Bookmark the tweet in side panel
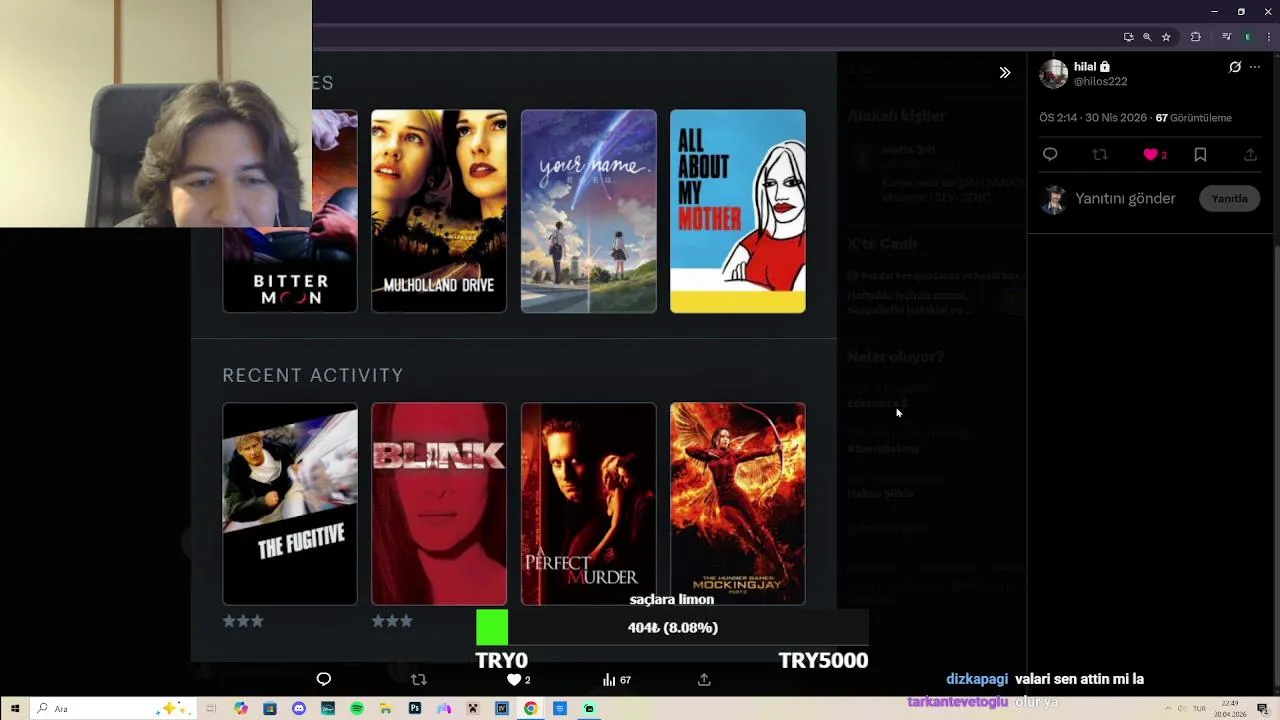The width and height of the screenshot is (1280, 720). [1200, 154]
